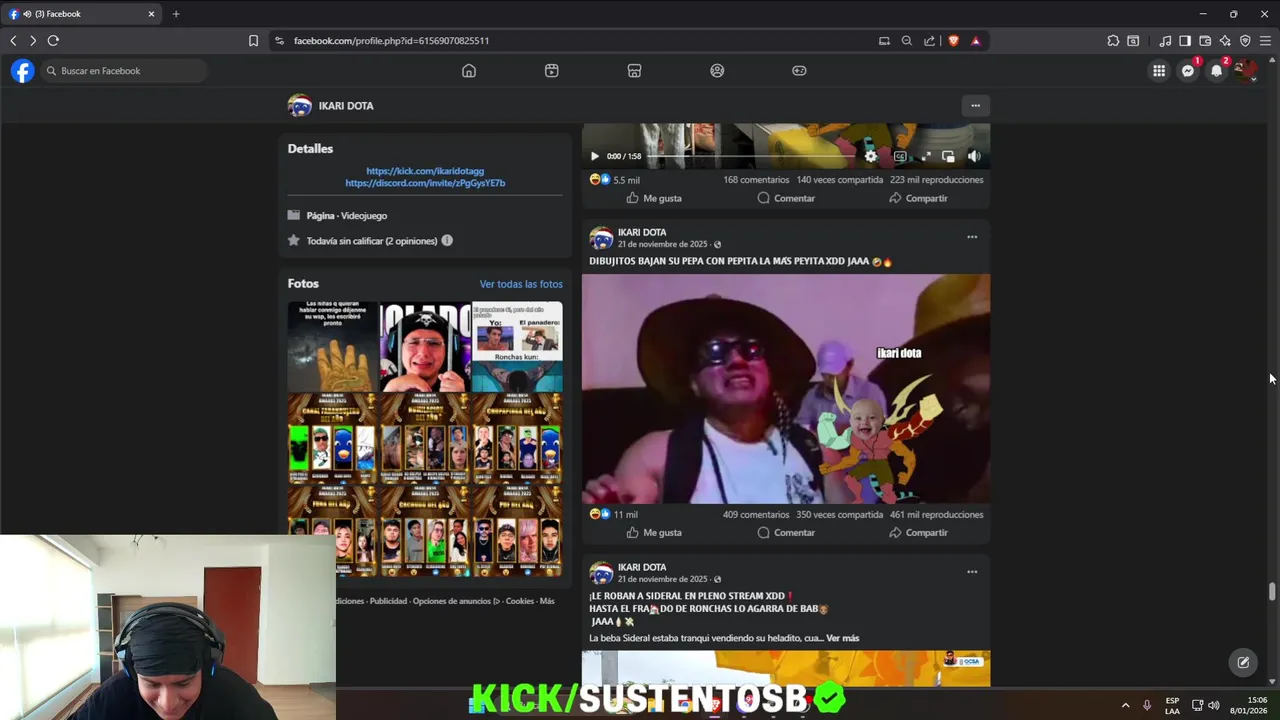Open the golden glove photo thumbnail

click(332, 346)
